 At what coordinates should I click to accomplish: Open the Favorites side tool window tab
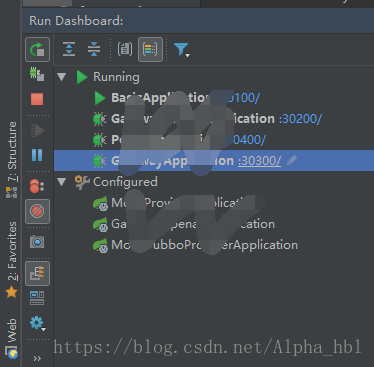(x=11, y=260)
